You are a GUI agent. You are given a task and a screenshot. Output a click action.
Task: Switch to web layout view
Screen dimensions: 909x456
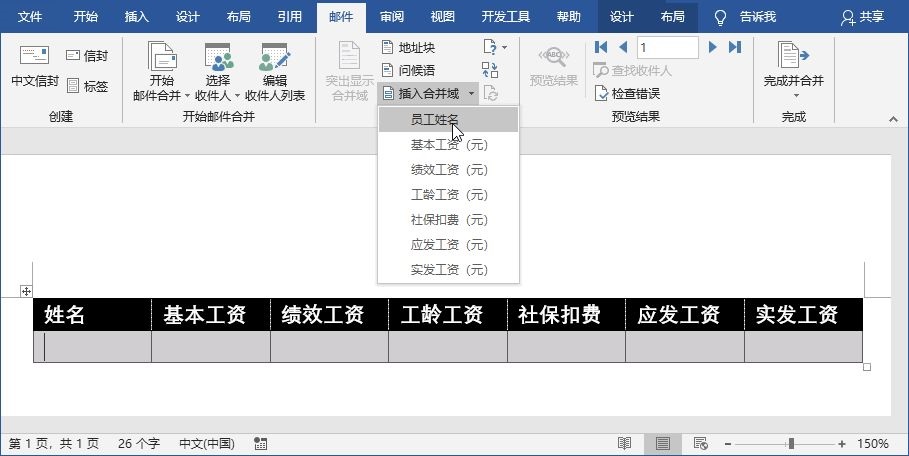701,444
